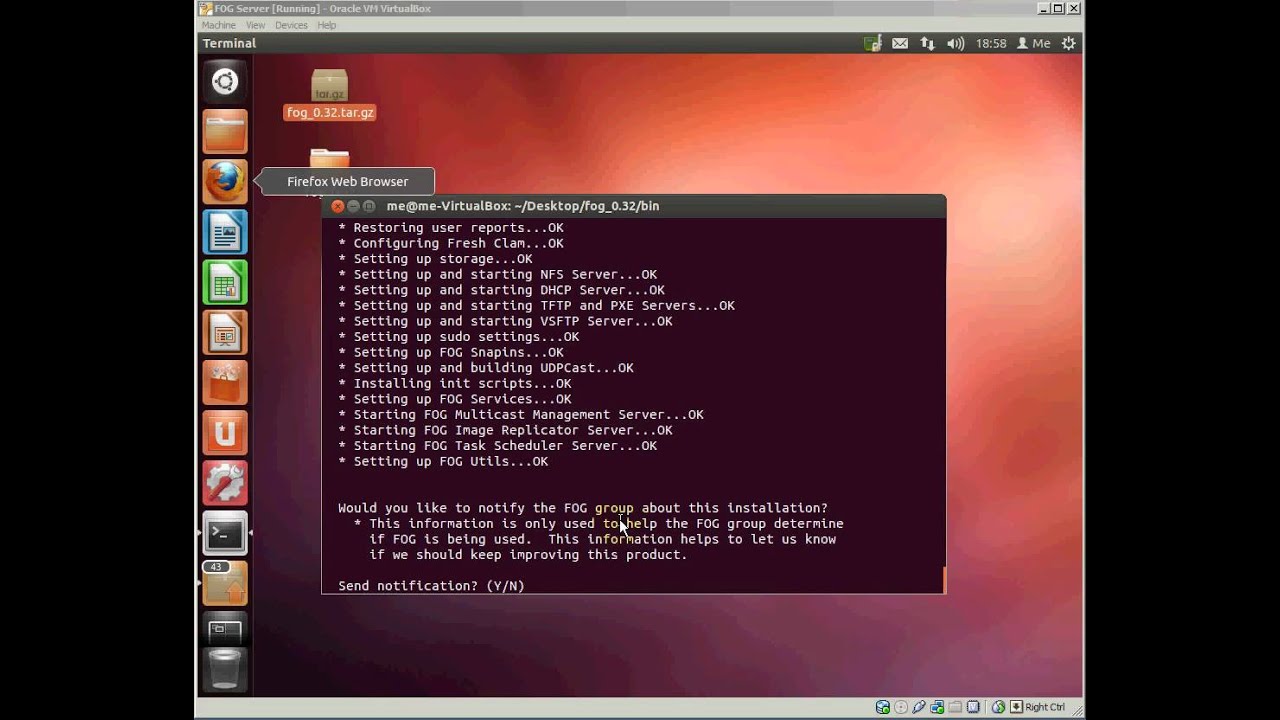Click VirtualBox mouse integration status icon
Screen dimensions: 1280x720
click(997, 707)
